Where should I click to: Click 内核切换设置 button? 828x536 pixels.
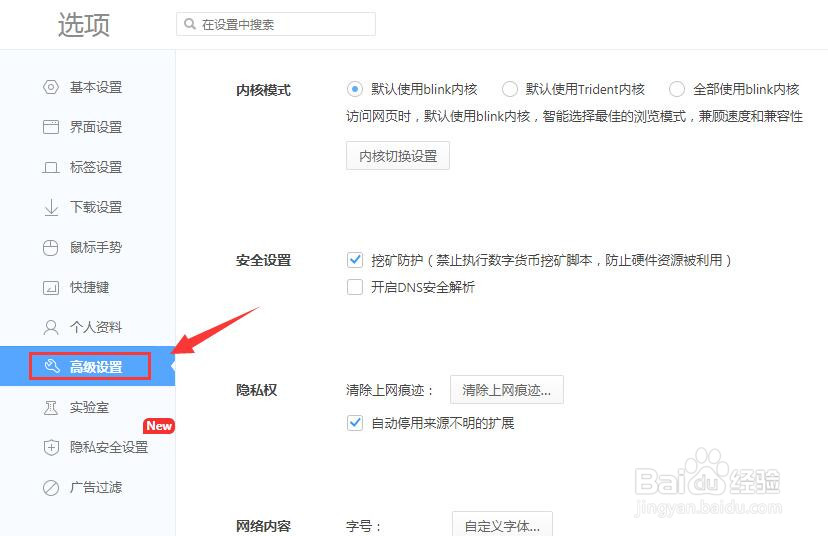[398, 156]
